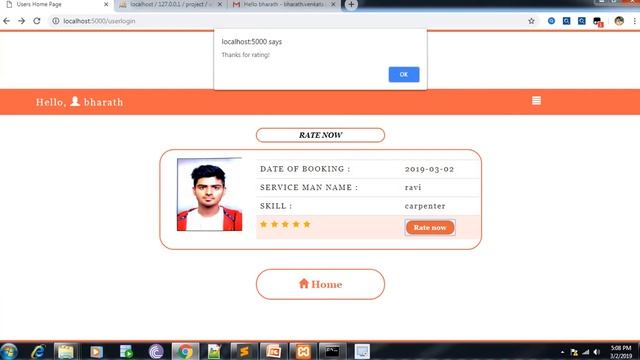Click the site info icon in address bar
The image size is (640, 360).
[x=56, y=21]
